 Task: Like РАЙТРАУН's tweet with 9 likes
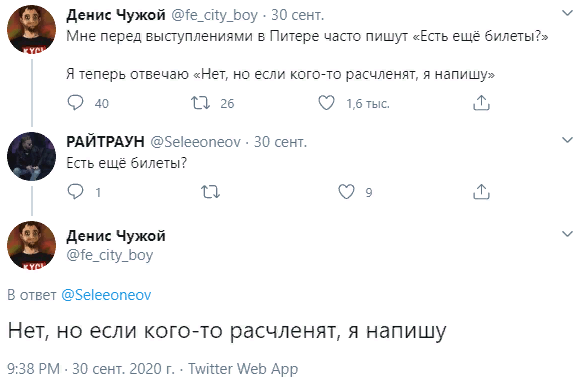tap(346, 192)
